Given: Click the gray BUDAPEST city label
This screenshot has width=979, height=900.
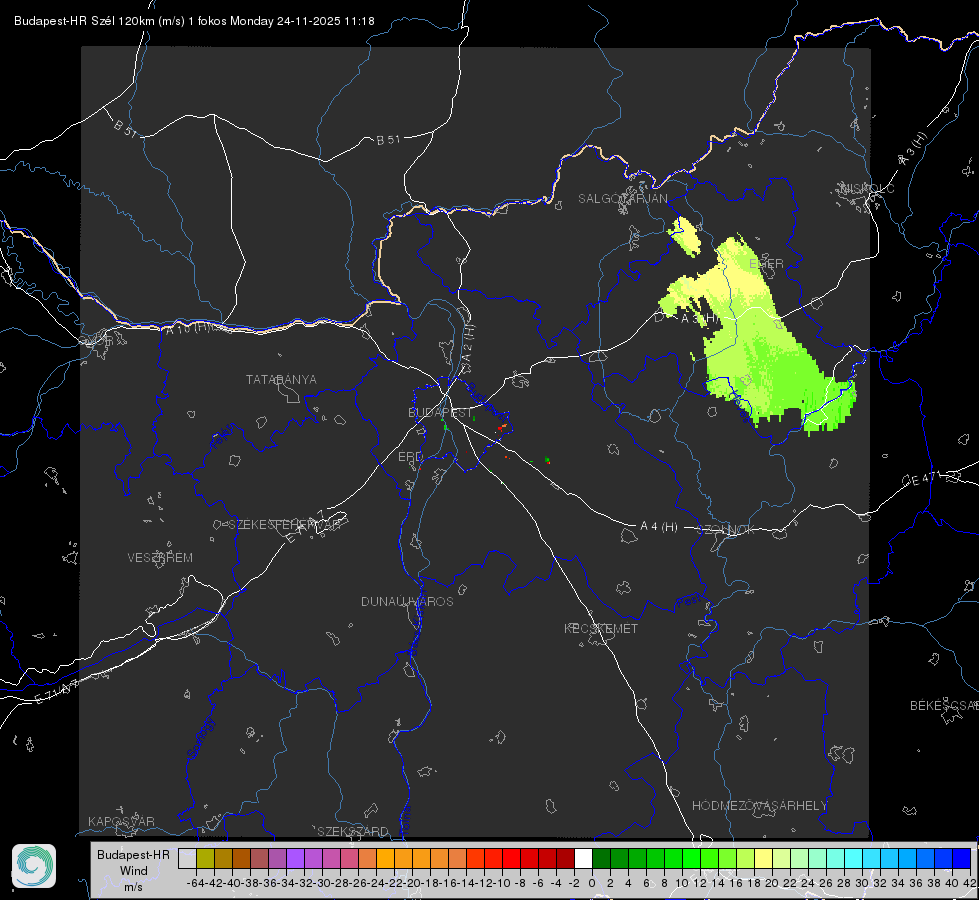Looking at the screenshot, I should click(440, 413).
